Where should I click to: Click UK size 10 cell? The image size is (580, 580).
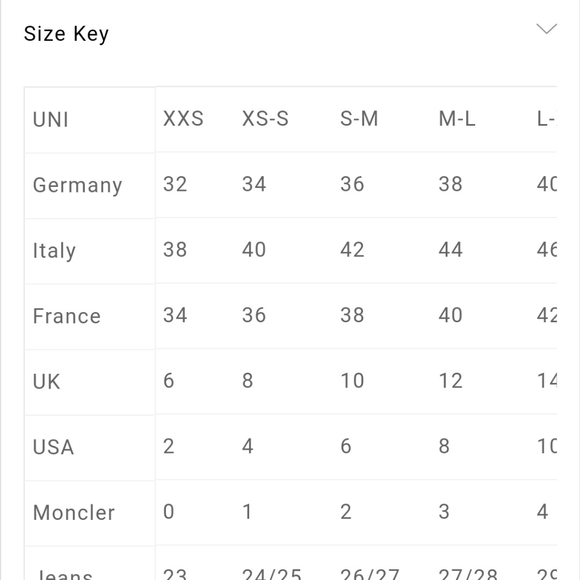[x=352, y=381]
